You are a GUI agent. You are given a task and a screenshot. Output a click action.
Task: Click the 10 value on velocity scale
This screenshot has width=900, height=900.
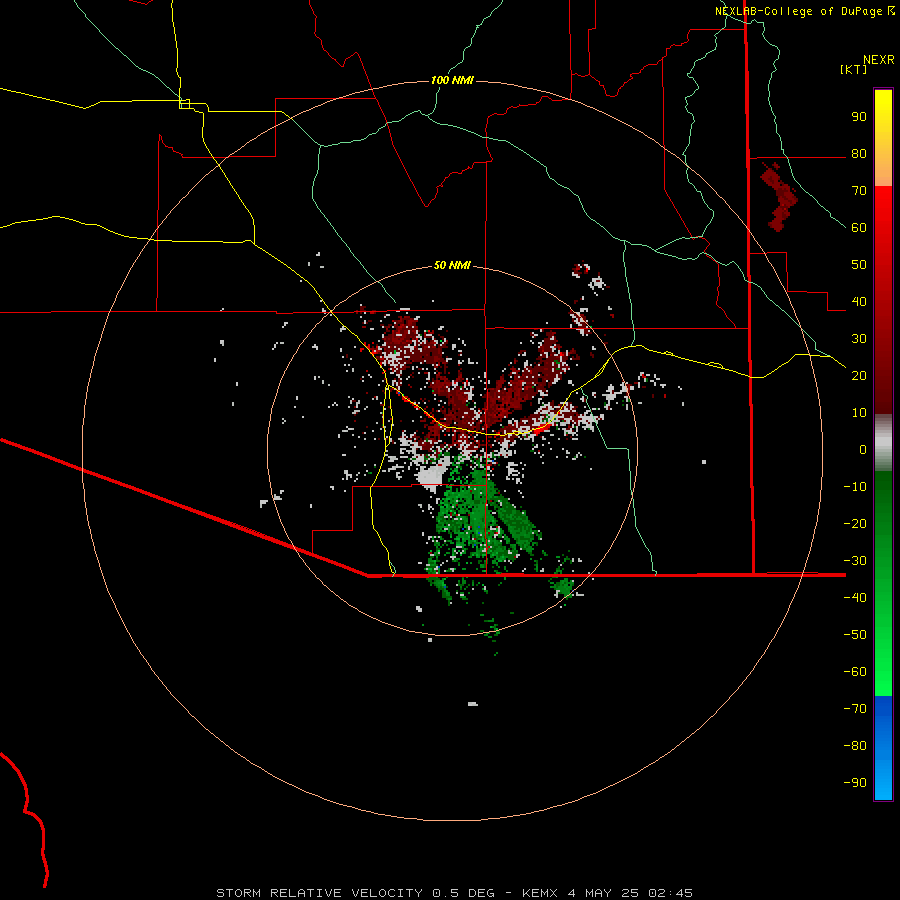point(859,413)
